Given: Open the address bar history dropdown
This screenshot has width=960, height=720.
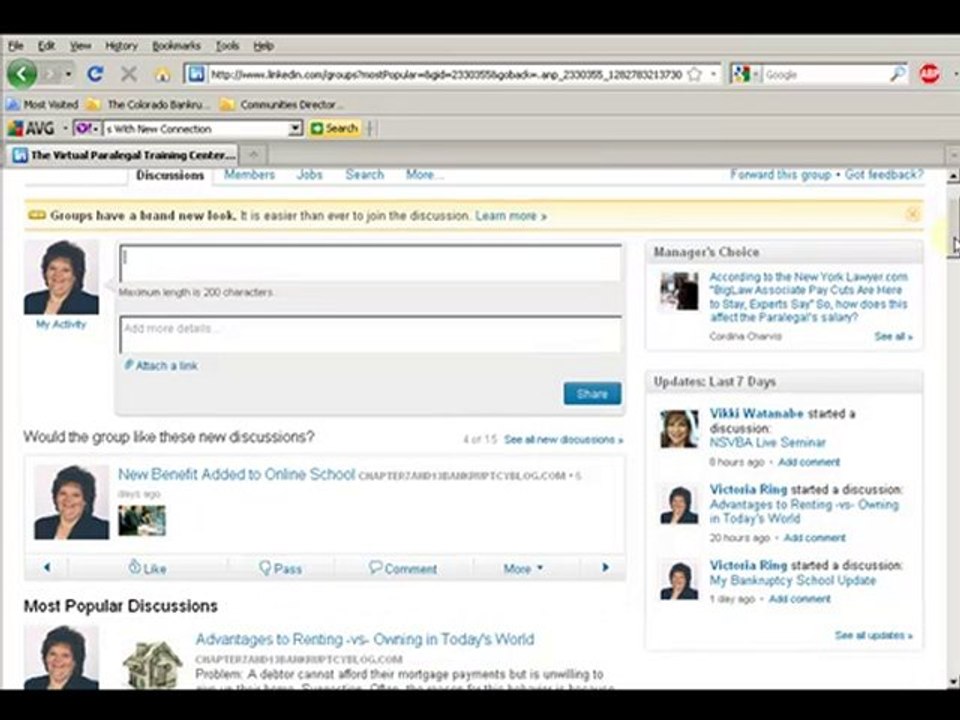Looking at the screenshot, I should (x=713, y=75).
